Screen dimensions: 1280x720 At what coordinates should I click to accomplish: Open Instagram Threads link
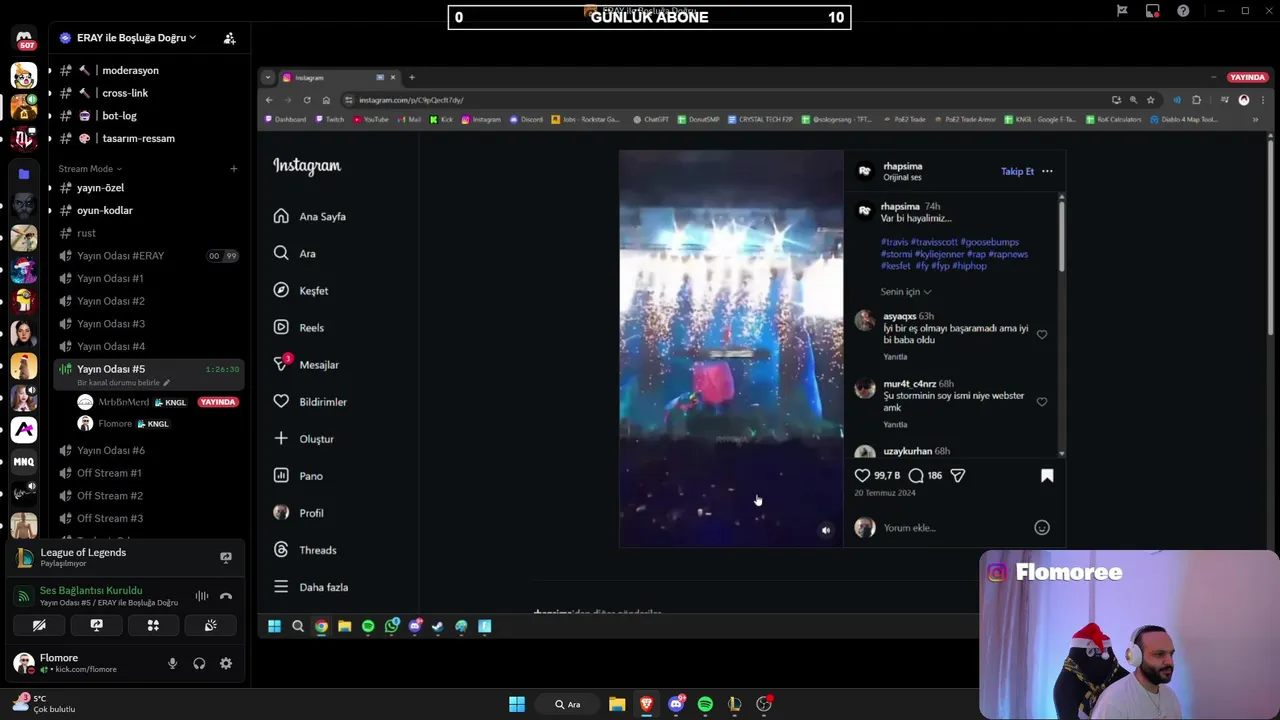coord(304,550)
